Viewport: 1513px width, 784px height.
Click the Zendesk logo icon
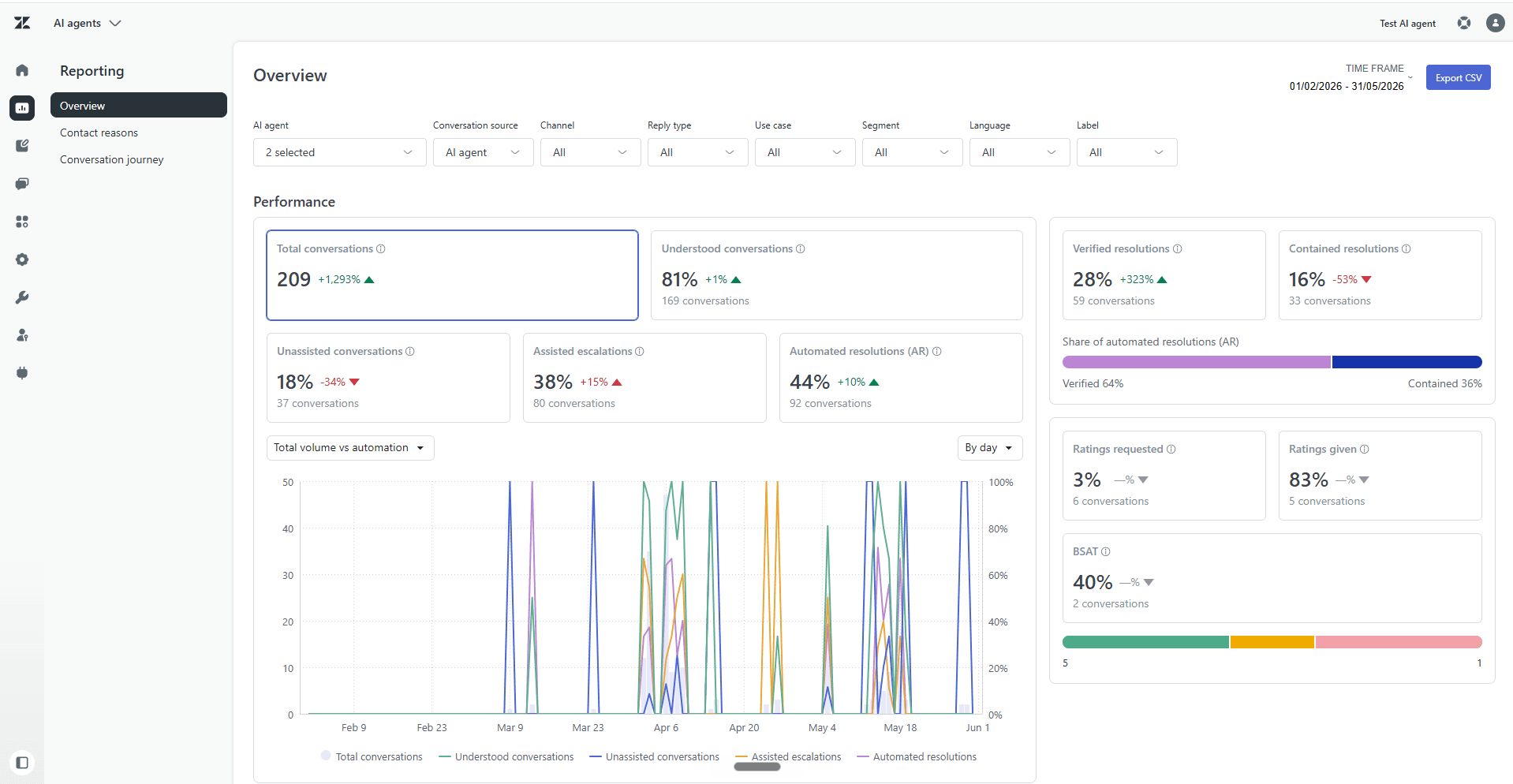(22, 23)
